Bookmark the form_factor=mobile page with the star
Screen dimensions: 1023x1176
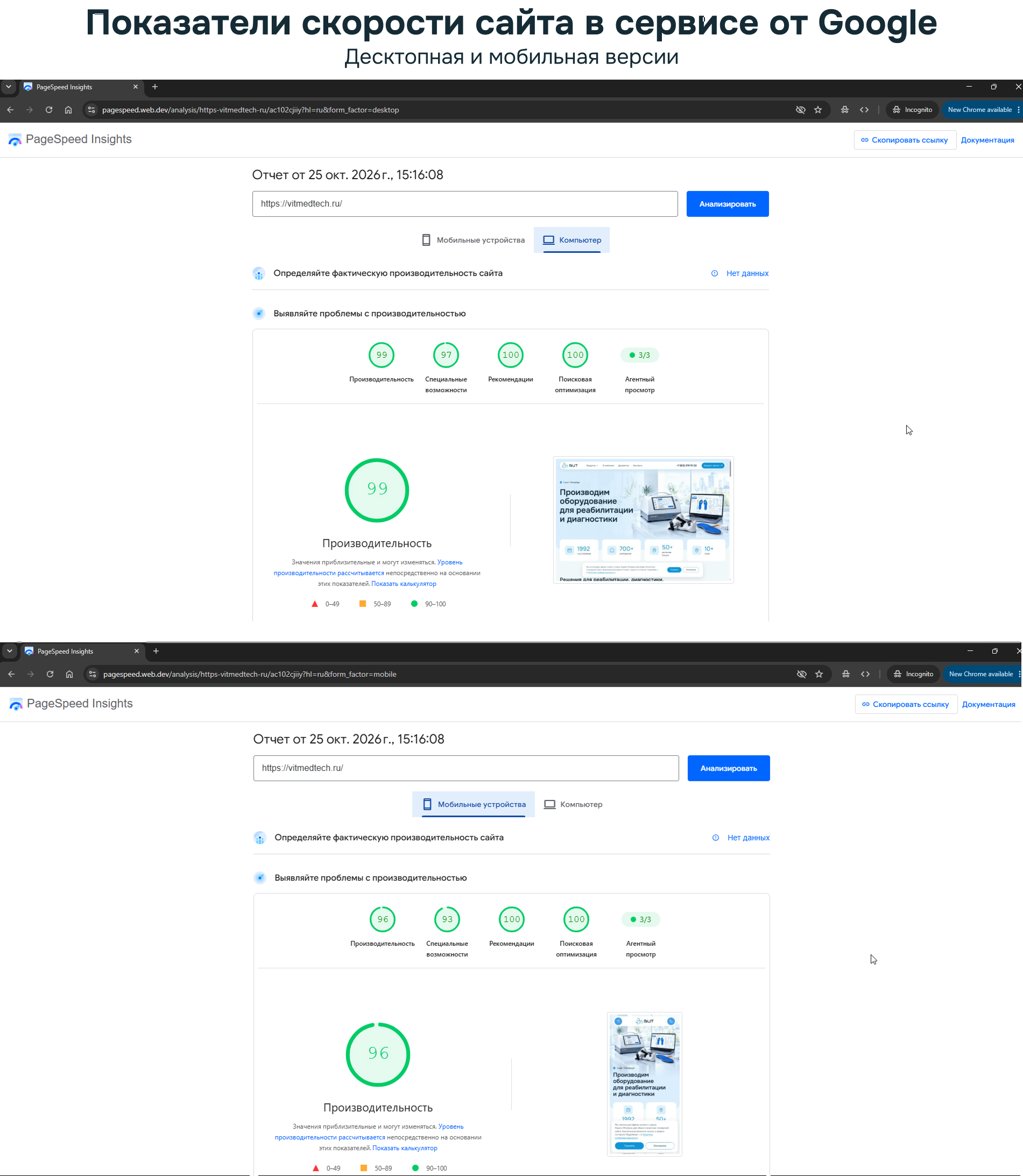(x=819, y=675)
